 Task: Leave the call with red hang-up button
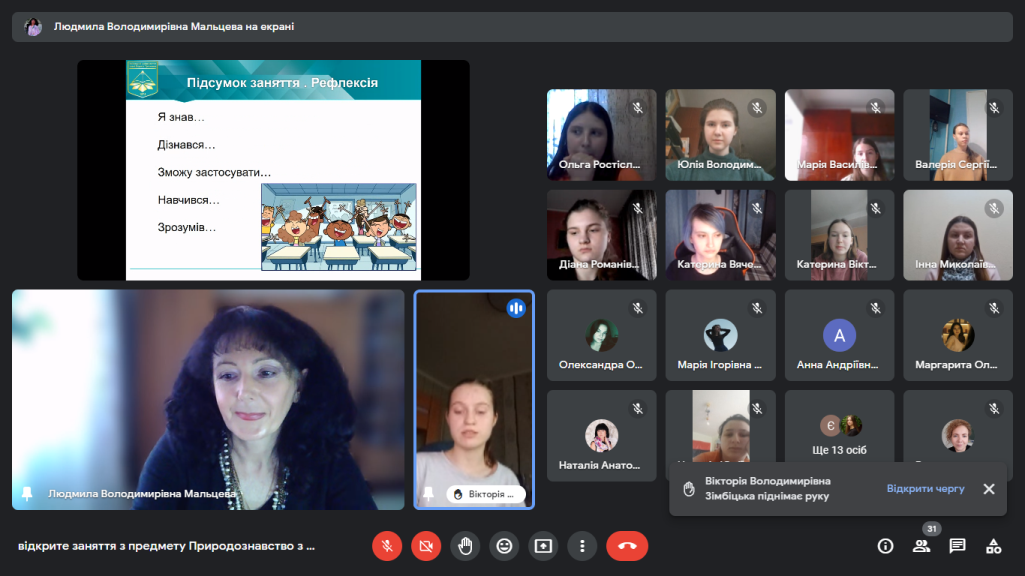pos(627,546)
